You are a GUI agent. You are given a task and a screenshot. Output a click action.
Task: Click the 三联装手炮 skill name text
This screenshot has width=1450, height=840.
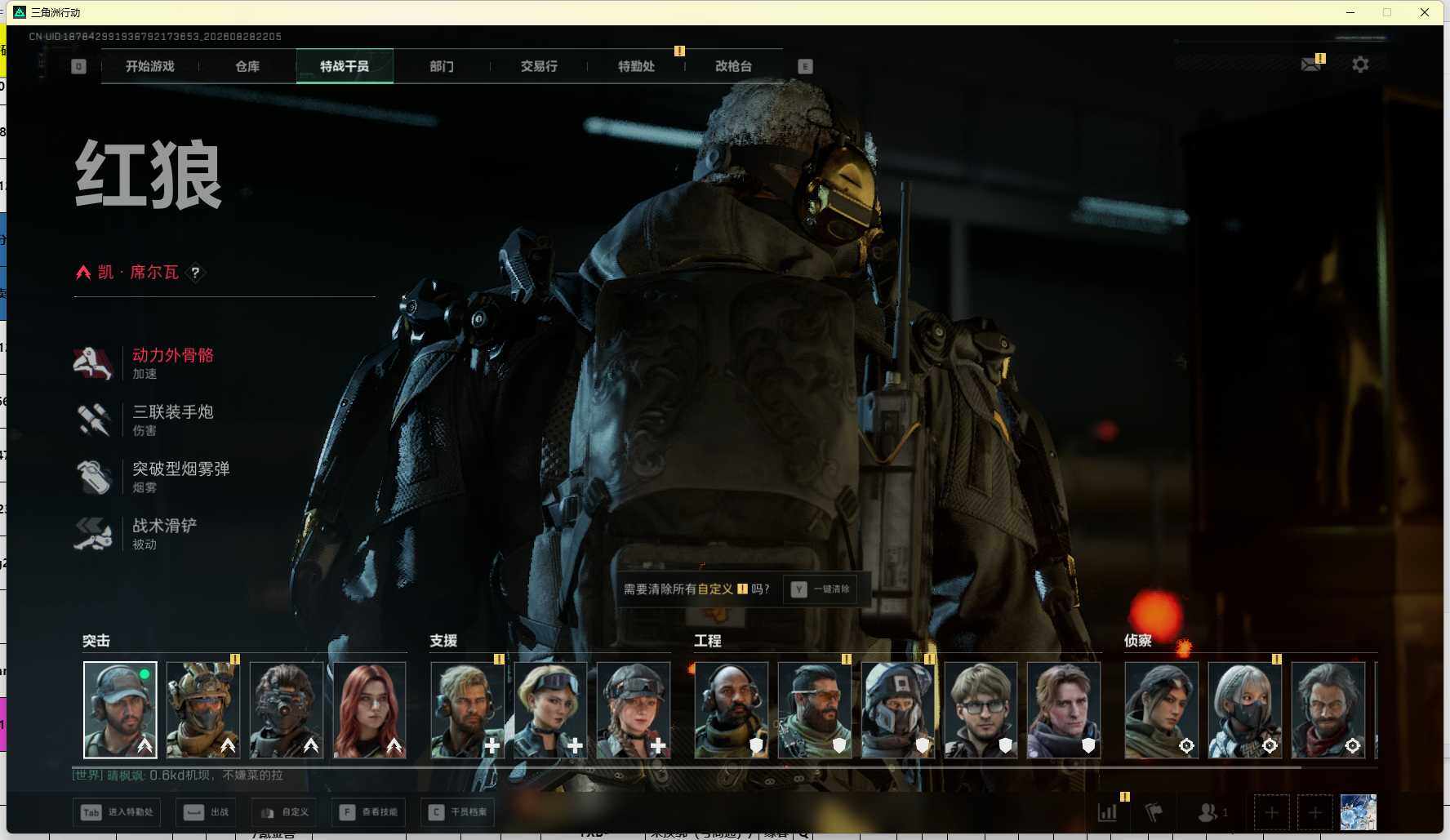coord(173,412)
